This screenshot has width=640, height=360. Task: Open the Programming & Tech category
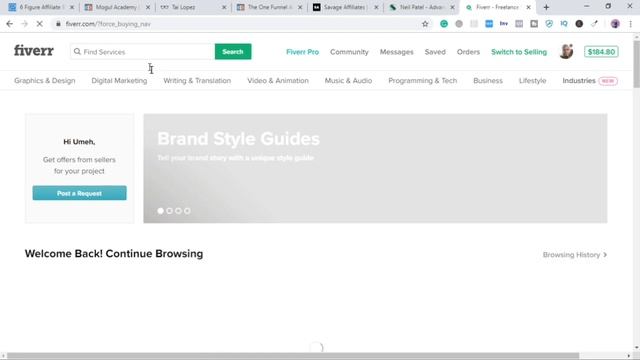point(422,81)
